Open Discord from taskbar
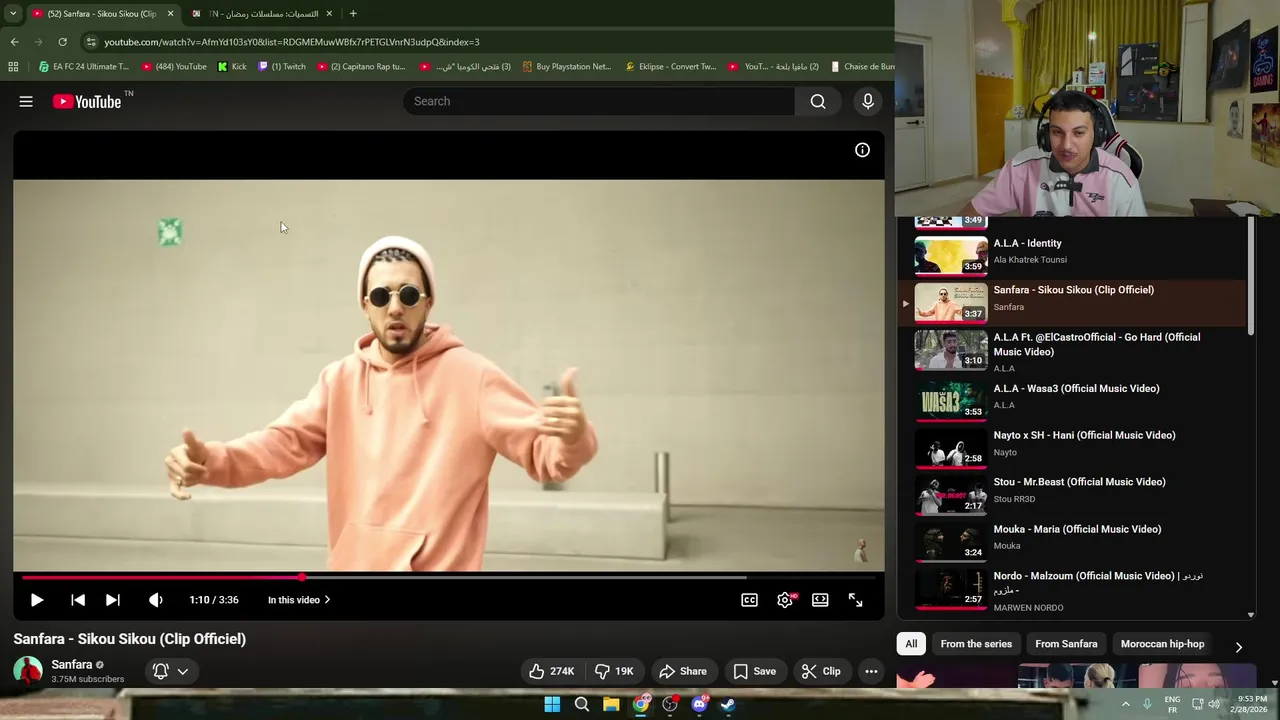The width and height of the screenshot is (1280, 720). pyautogui.click(x=699, y=704)
